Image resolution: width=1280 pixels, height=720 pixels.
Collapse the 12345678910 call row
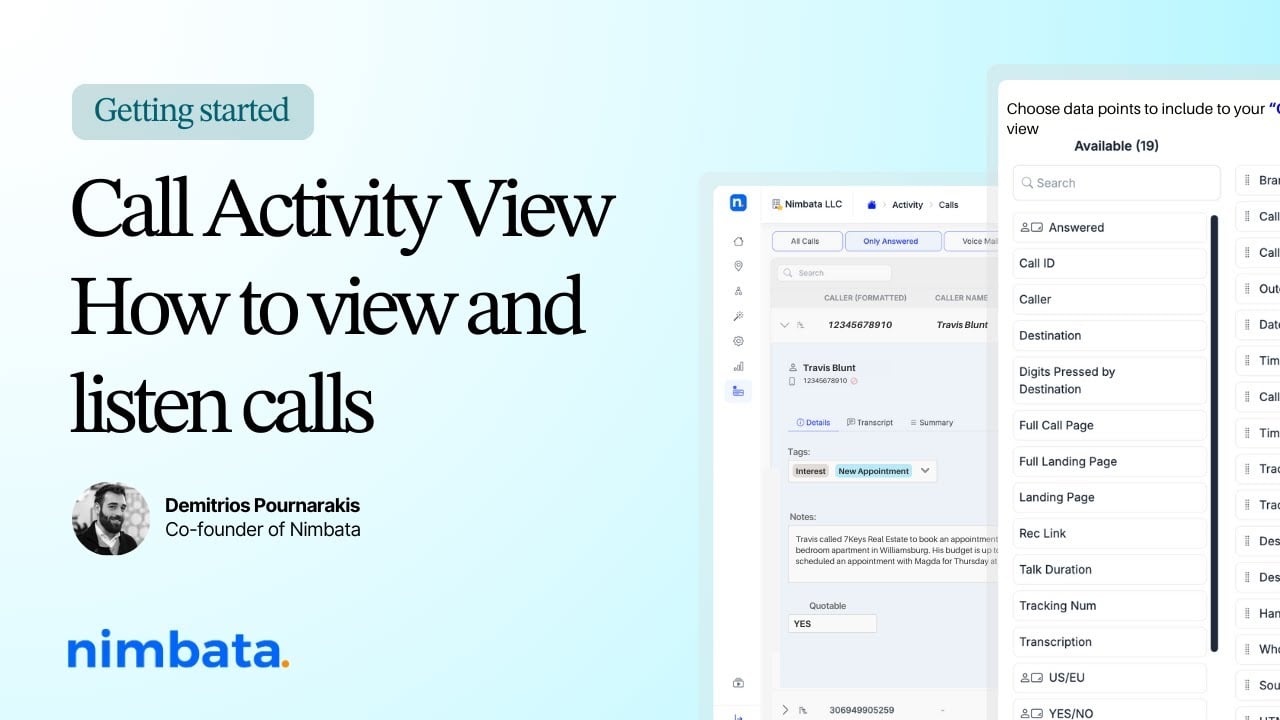[x=784, y=325]
